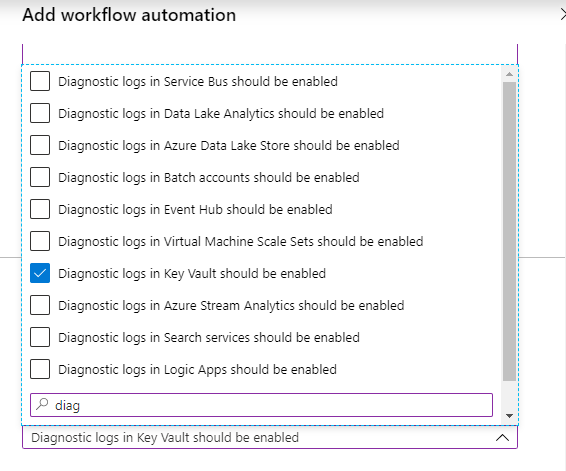Click 'Diagnostic logs in Azure Stream Analytics' label

tap(231, 306)
